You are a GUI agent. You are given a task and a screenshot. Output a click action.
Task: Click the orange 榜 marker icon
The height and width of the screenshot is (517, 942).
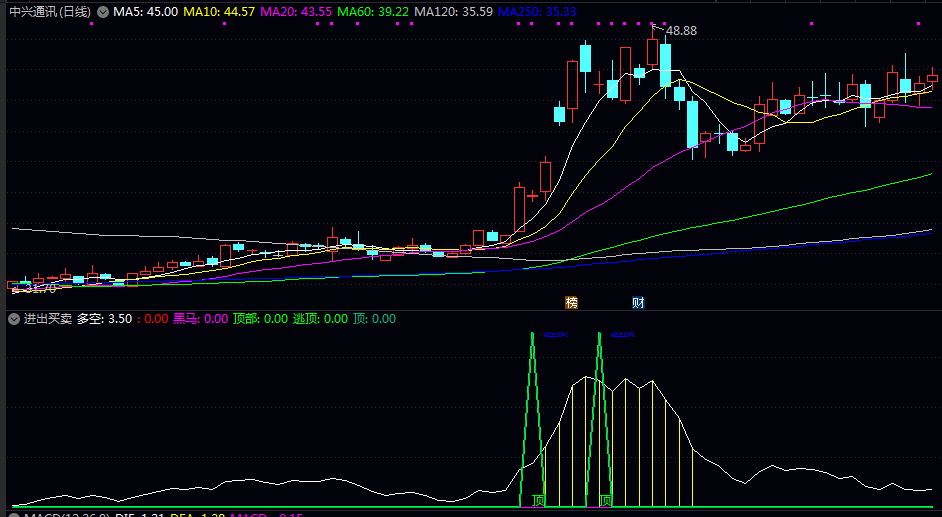(572, 302)
